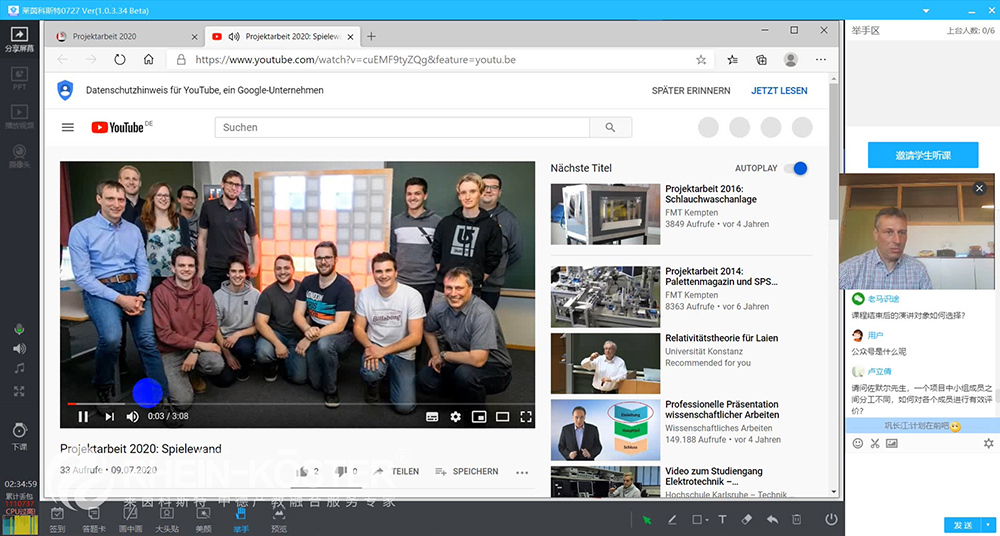Screen dimensions: 1000x536
Task: Click the Suchen search field
Action: tap(402, 127)
